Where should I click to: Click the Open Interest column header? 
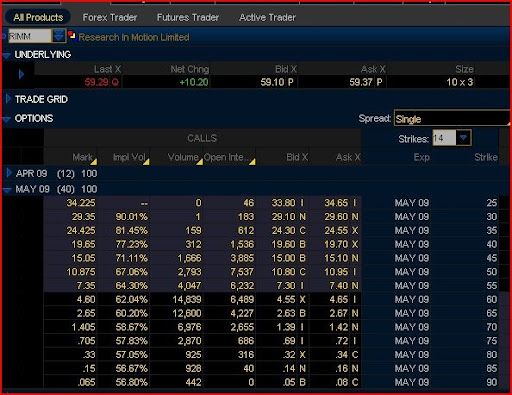click(x=226, y=157)
